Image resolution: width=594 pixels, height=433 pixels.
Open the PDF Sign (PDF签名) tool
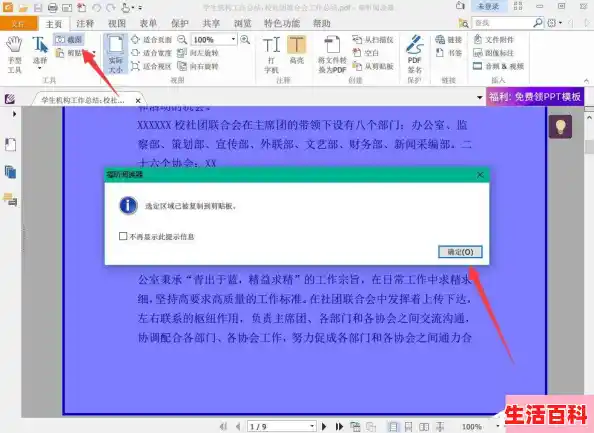coord(415,54)
